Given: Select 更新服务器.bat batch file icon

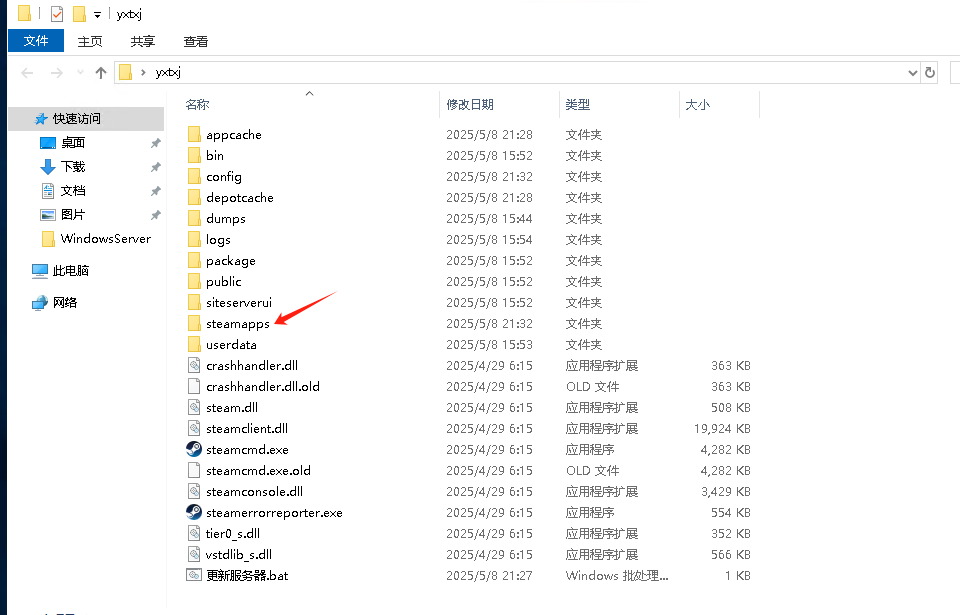Looking at the screenshot, I should [194, 575].
